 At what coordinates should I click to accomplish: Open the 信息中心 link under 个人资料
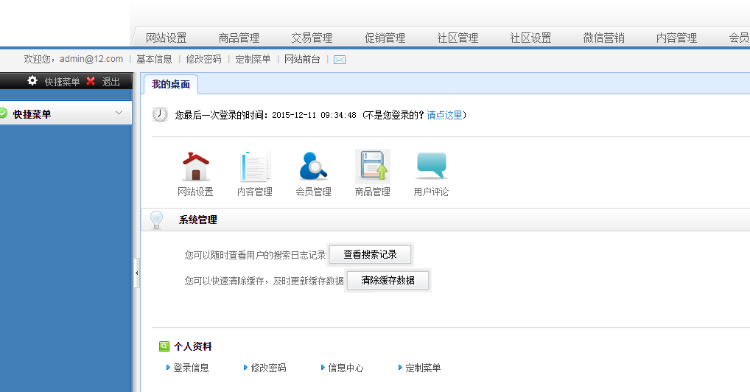tap(345, 368)
